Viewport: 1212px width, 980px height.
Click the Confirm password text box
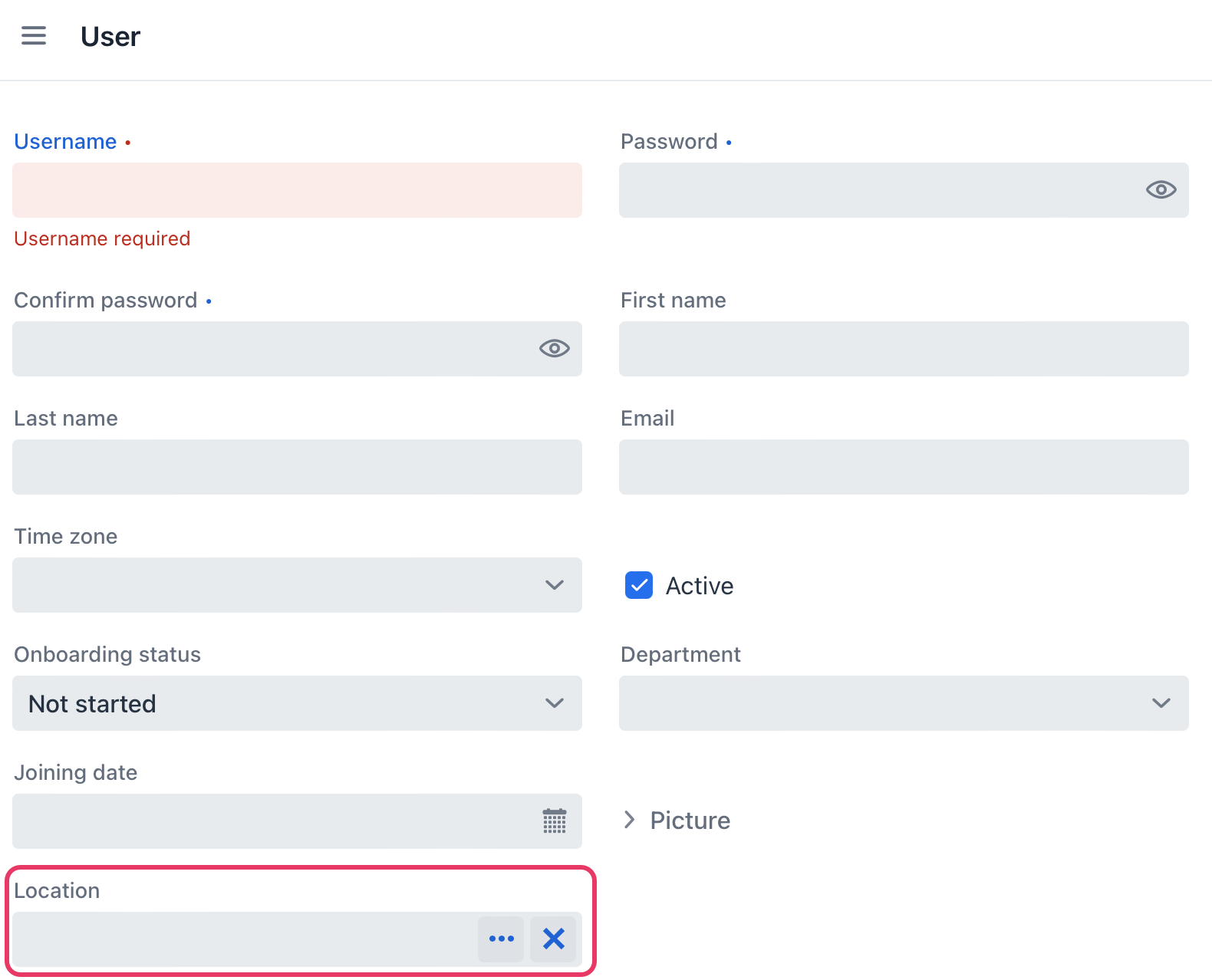268,349
